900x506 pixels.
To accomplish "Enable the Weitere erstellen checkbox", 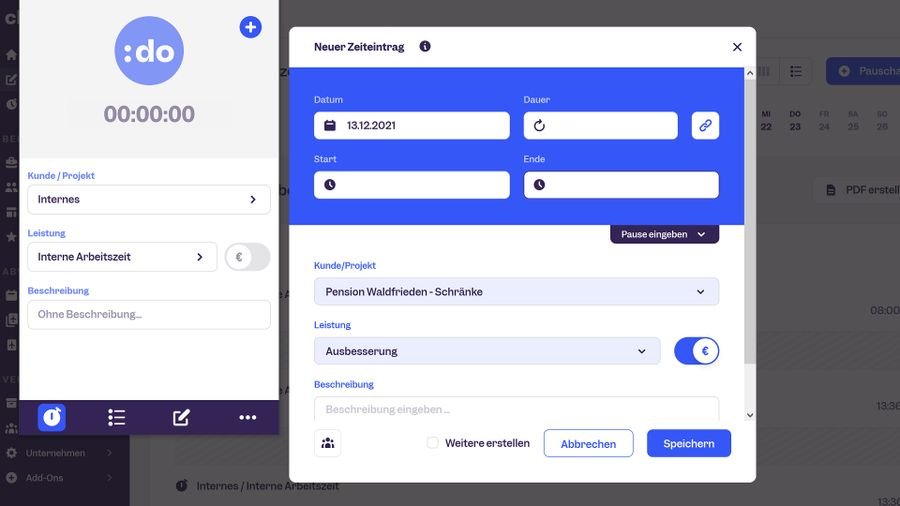I will tap(433, 443).
